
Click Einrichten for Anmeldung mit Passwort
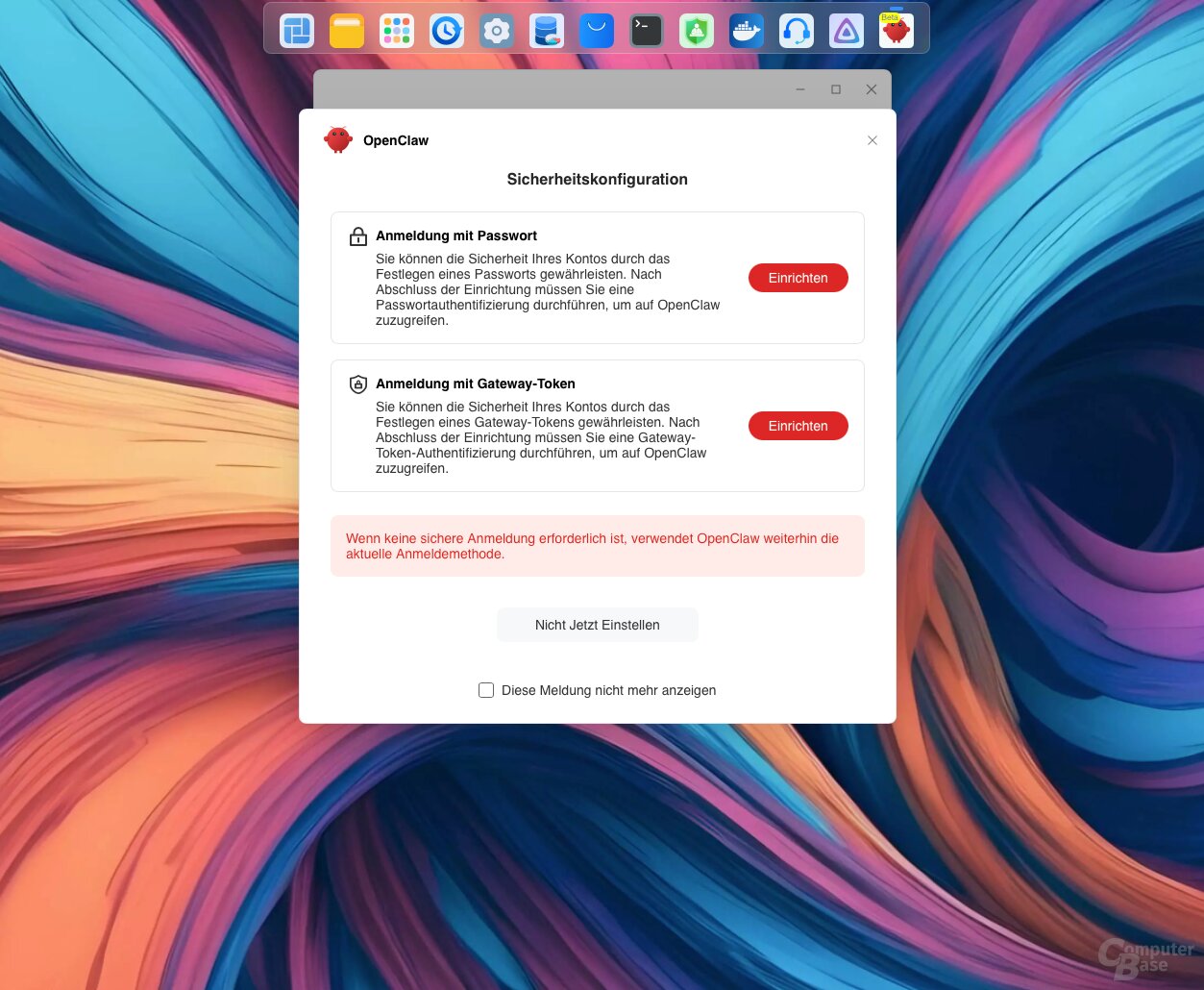799,278
